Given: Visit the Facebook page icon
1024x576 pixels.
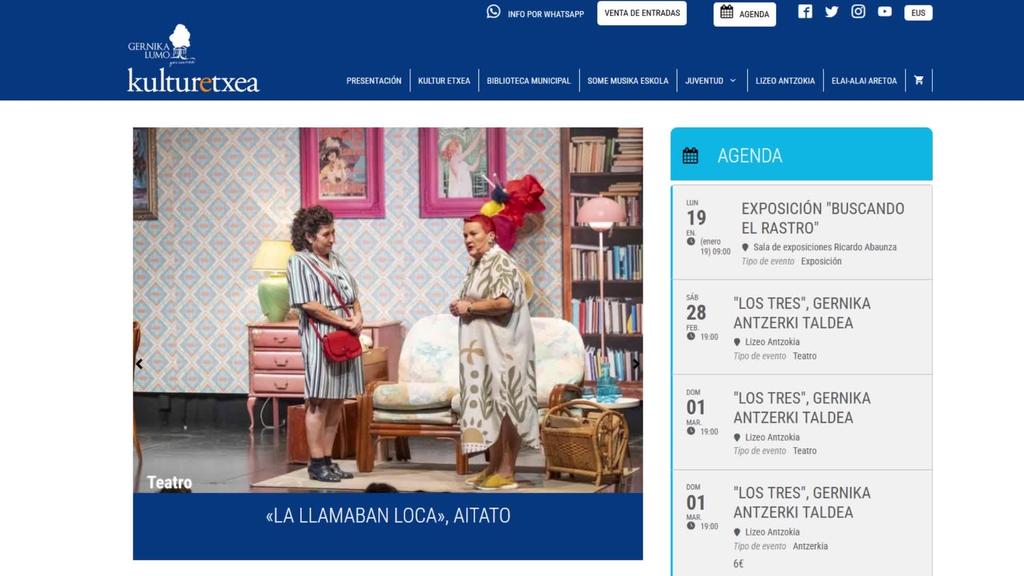Looking at the screenshot, I should (805, 12).
